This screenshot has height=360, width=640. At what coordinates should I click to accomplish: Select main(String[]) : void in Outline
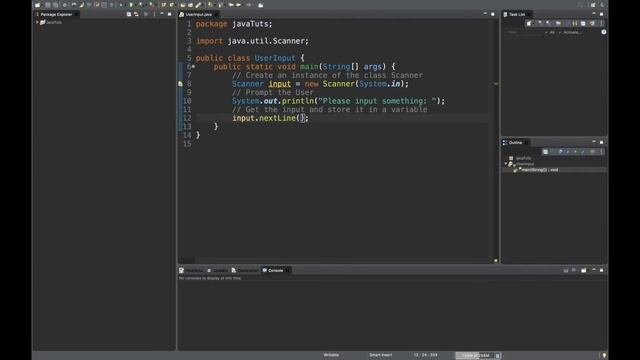coord(540,170)
